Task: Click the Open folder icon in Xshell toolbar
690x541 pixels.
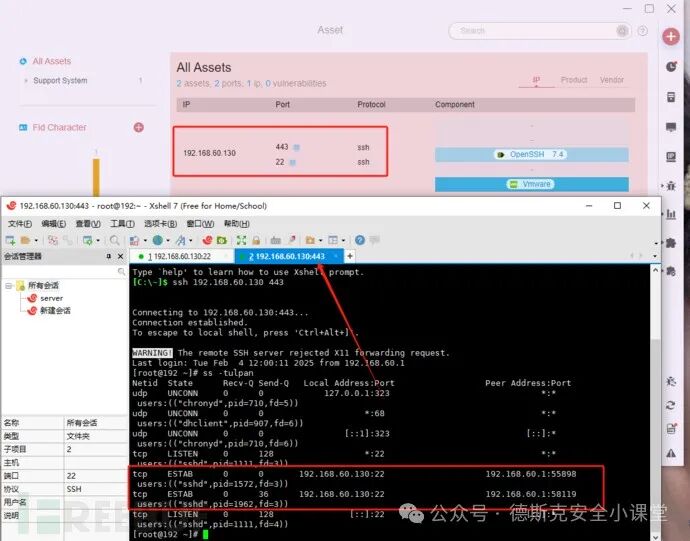Action: tap(26, 240)
